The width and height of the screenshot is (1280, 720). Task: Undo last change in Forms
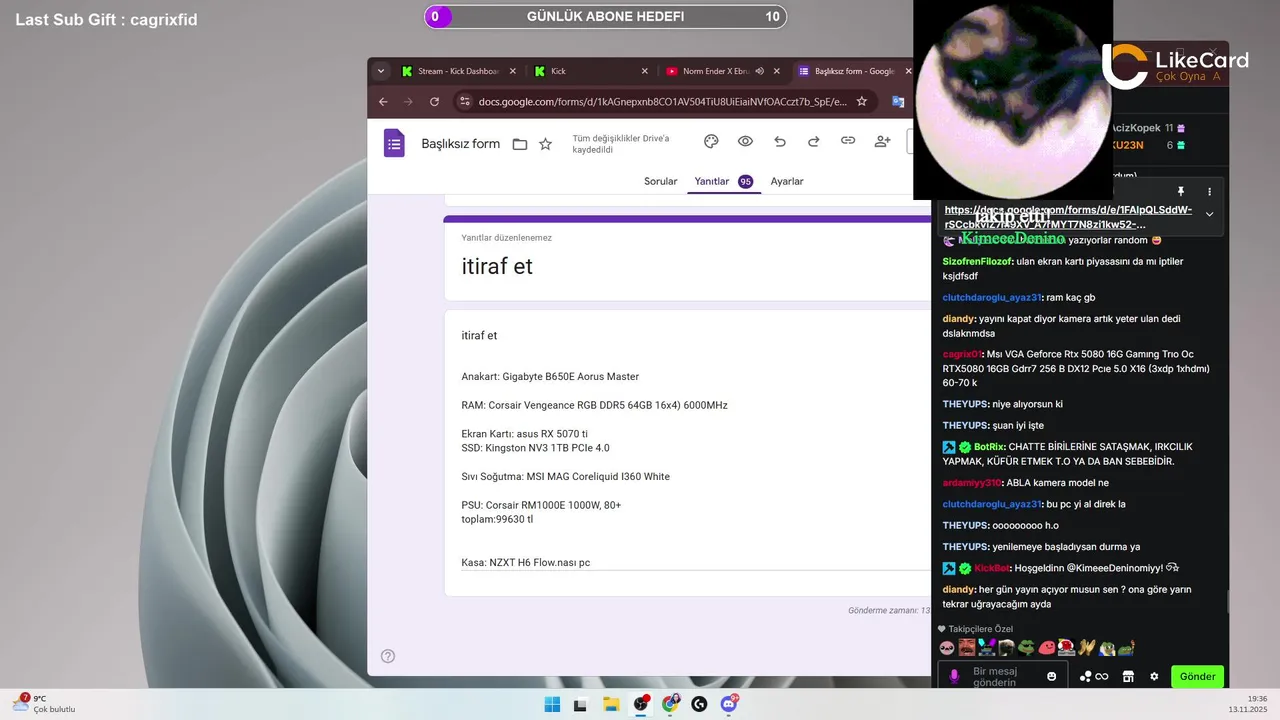coord(780,141)
